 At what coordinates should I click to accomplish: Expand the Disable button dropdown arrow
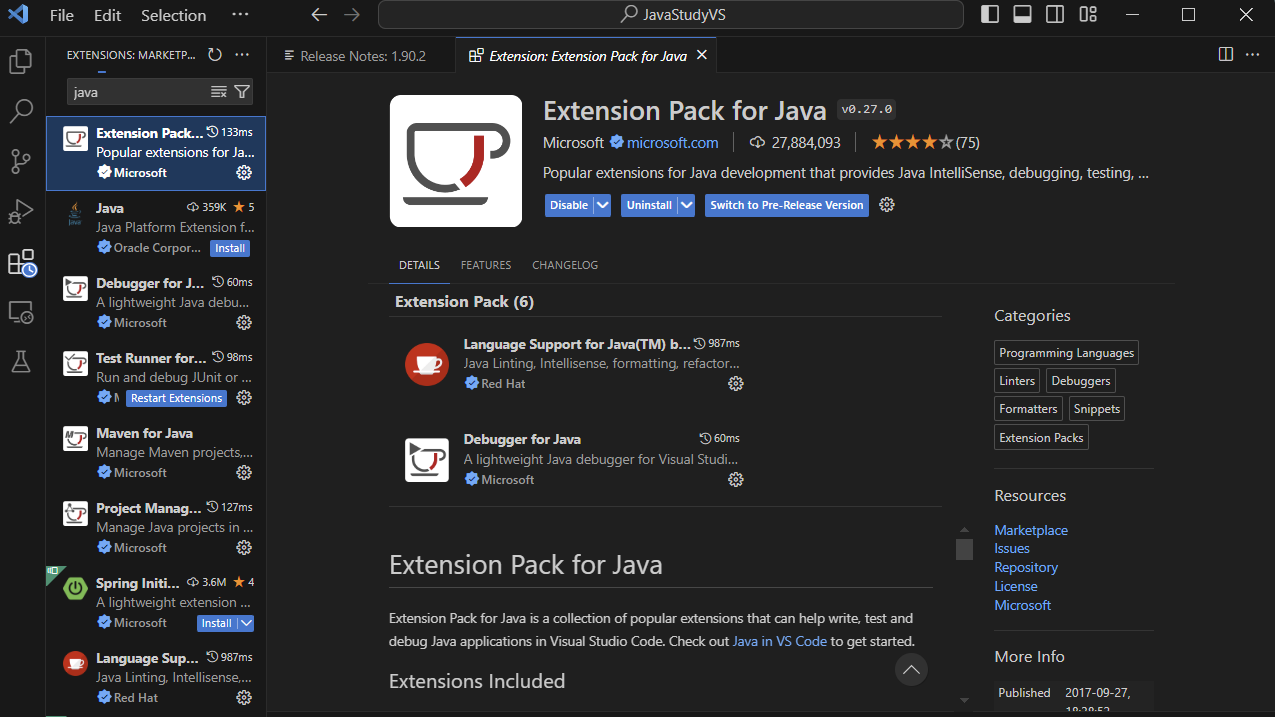(x=602, y=205)
